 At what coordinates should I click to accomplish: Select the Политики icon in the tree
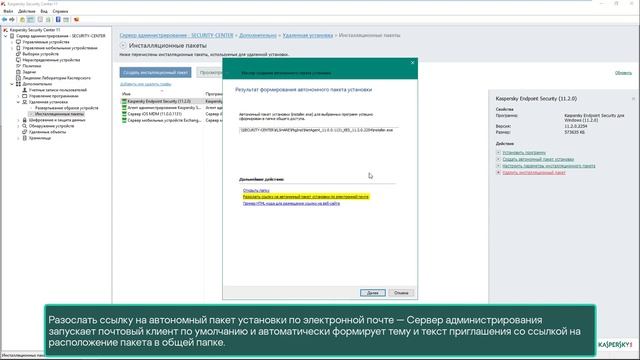[18, 66]
